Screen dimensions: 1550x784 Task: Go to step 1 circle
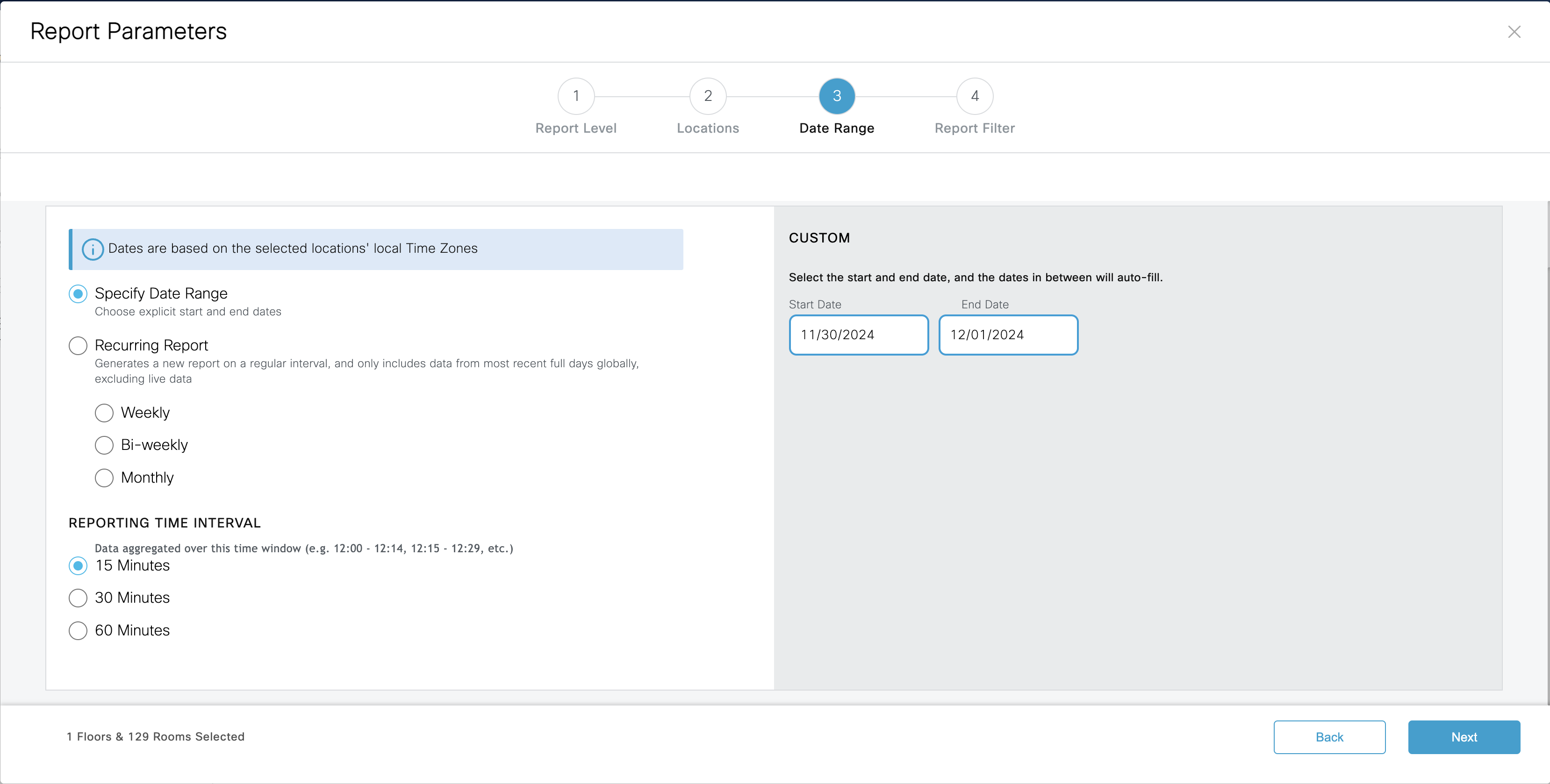tap(576, 96)
